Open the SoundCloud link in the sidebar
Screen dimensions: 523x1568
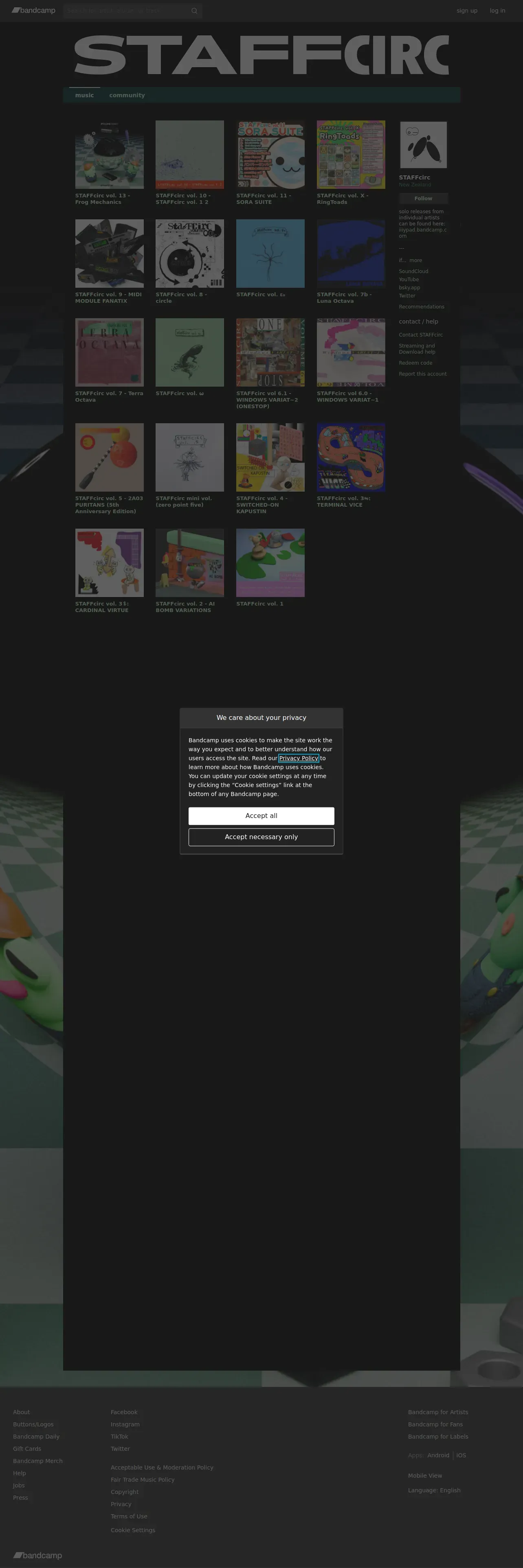point(414,271)
